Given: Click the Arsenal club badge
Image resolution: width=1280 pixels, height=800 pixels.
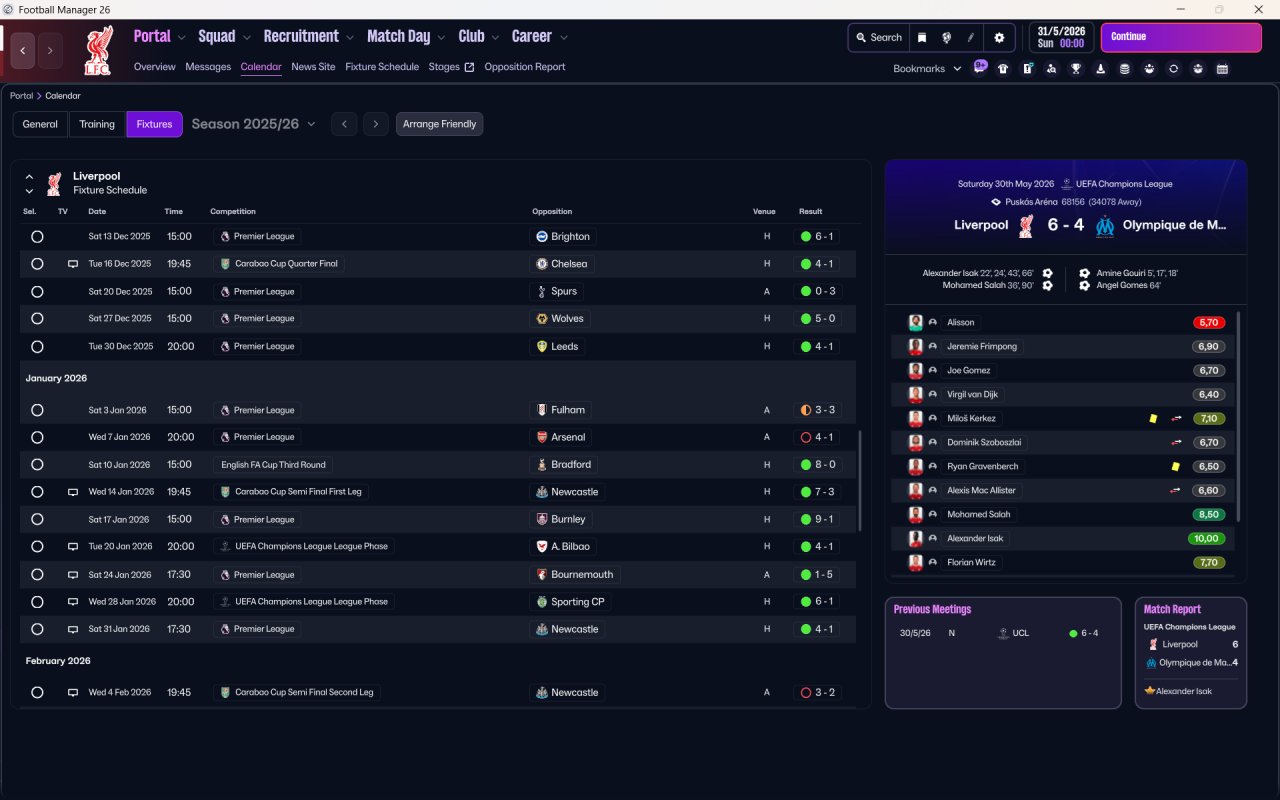Looking at the screenshot, I should (542, 437).
